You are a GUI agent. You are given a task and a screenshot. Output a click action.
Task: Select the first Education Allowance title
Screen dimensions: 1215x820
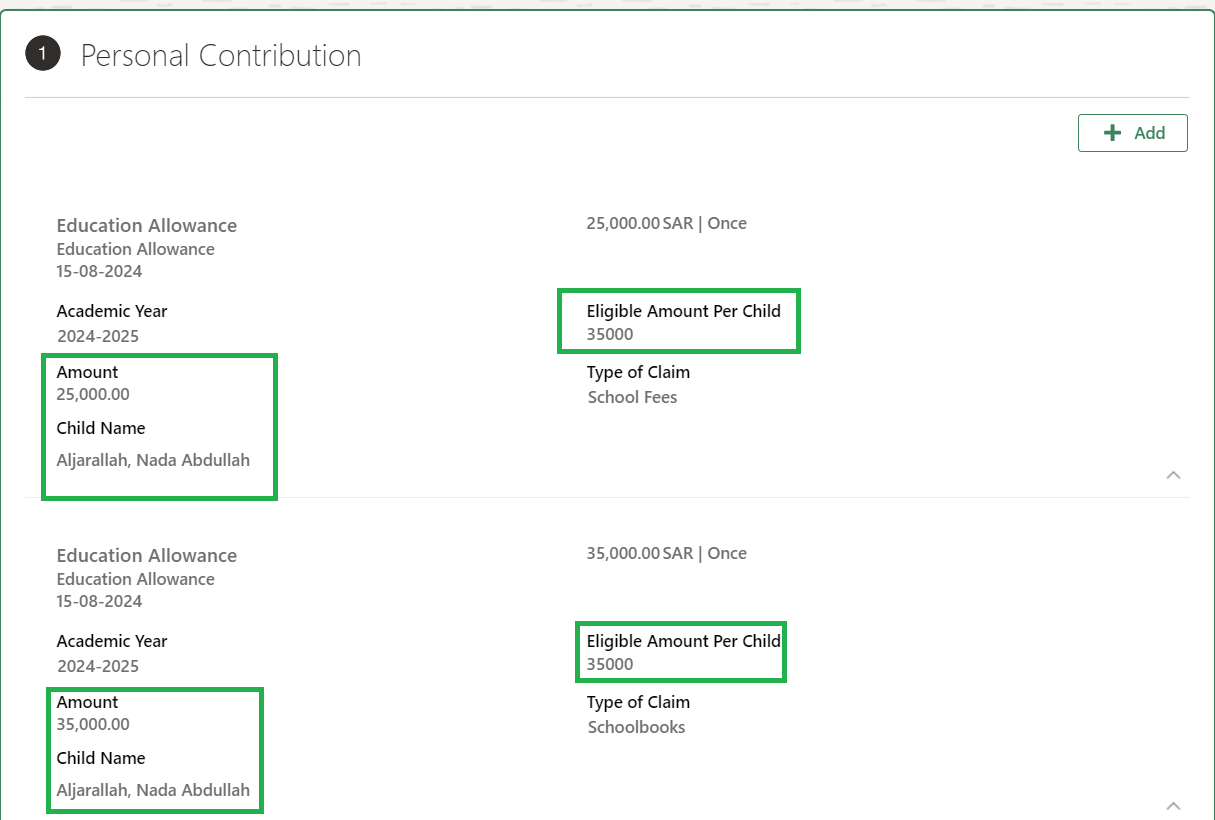pos(146,225)
